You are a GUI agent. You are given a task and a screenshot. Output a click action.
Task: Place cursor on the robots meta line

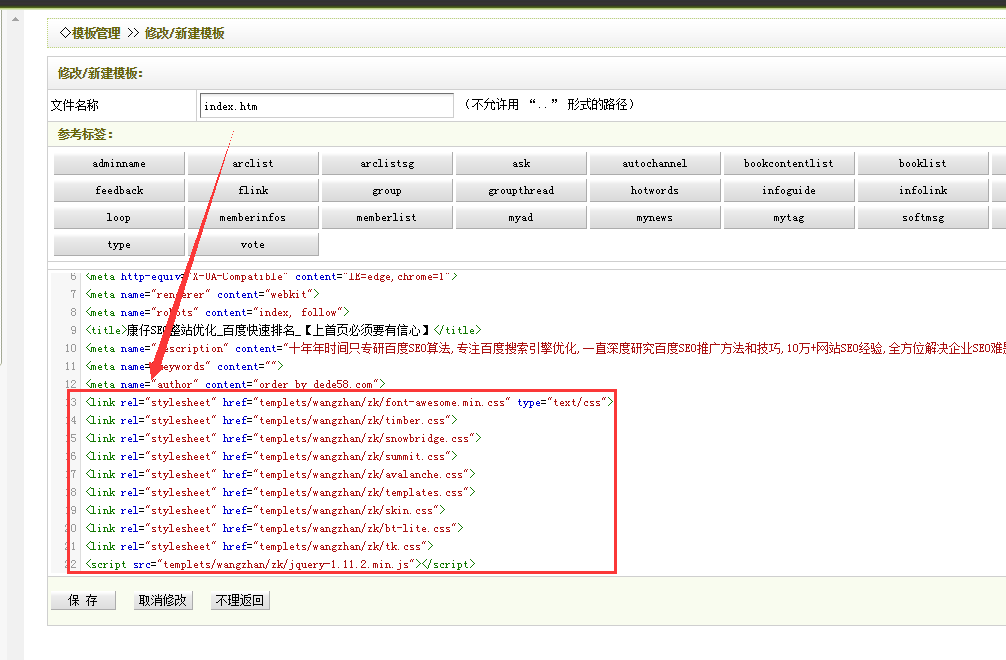(x=217, y=312)
